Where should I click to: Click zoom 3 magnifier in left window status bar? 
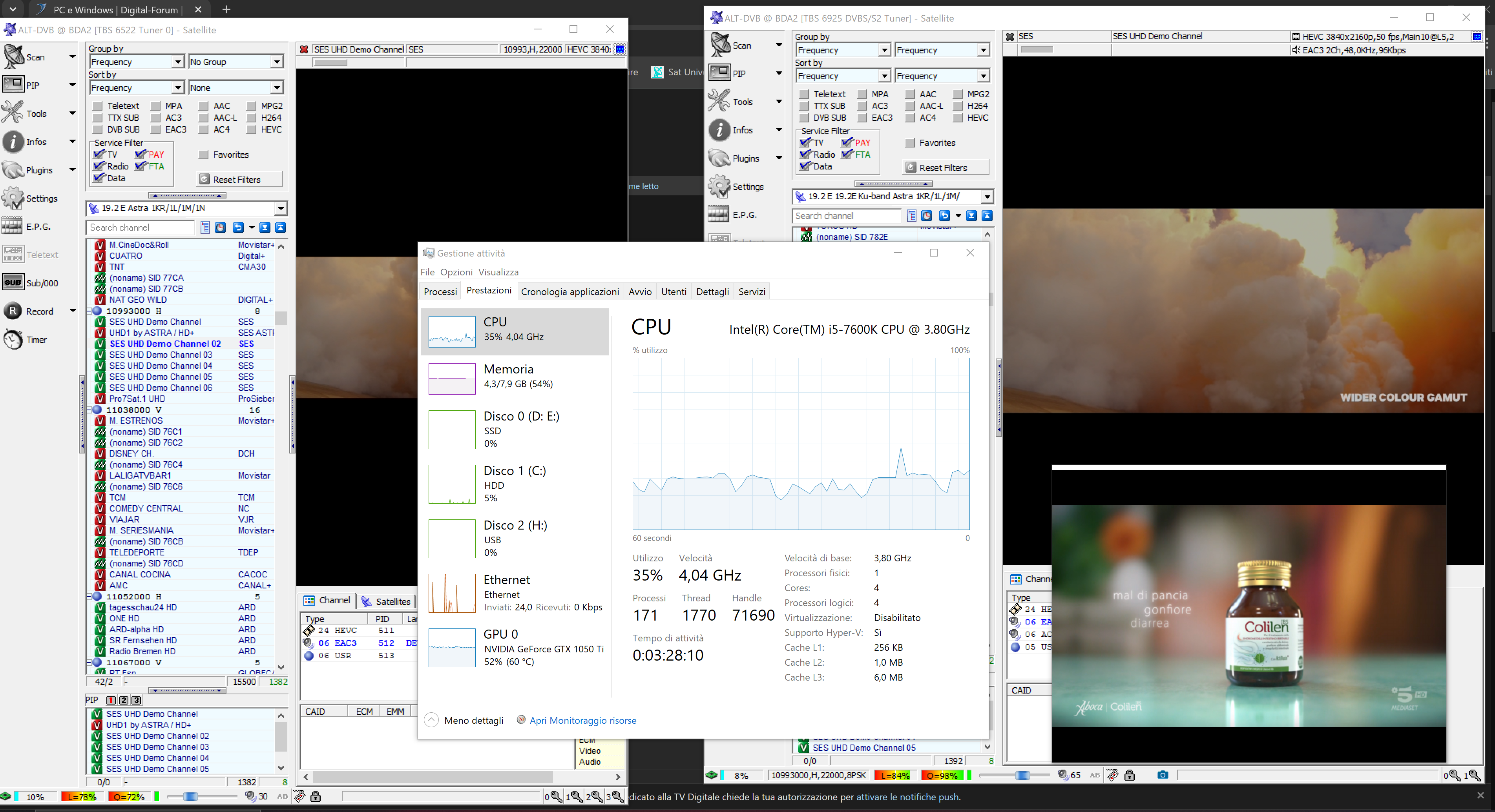pyautogui.click(x=615, y=796)
